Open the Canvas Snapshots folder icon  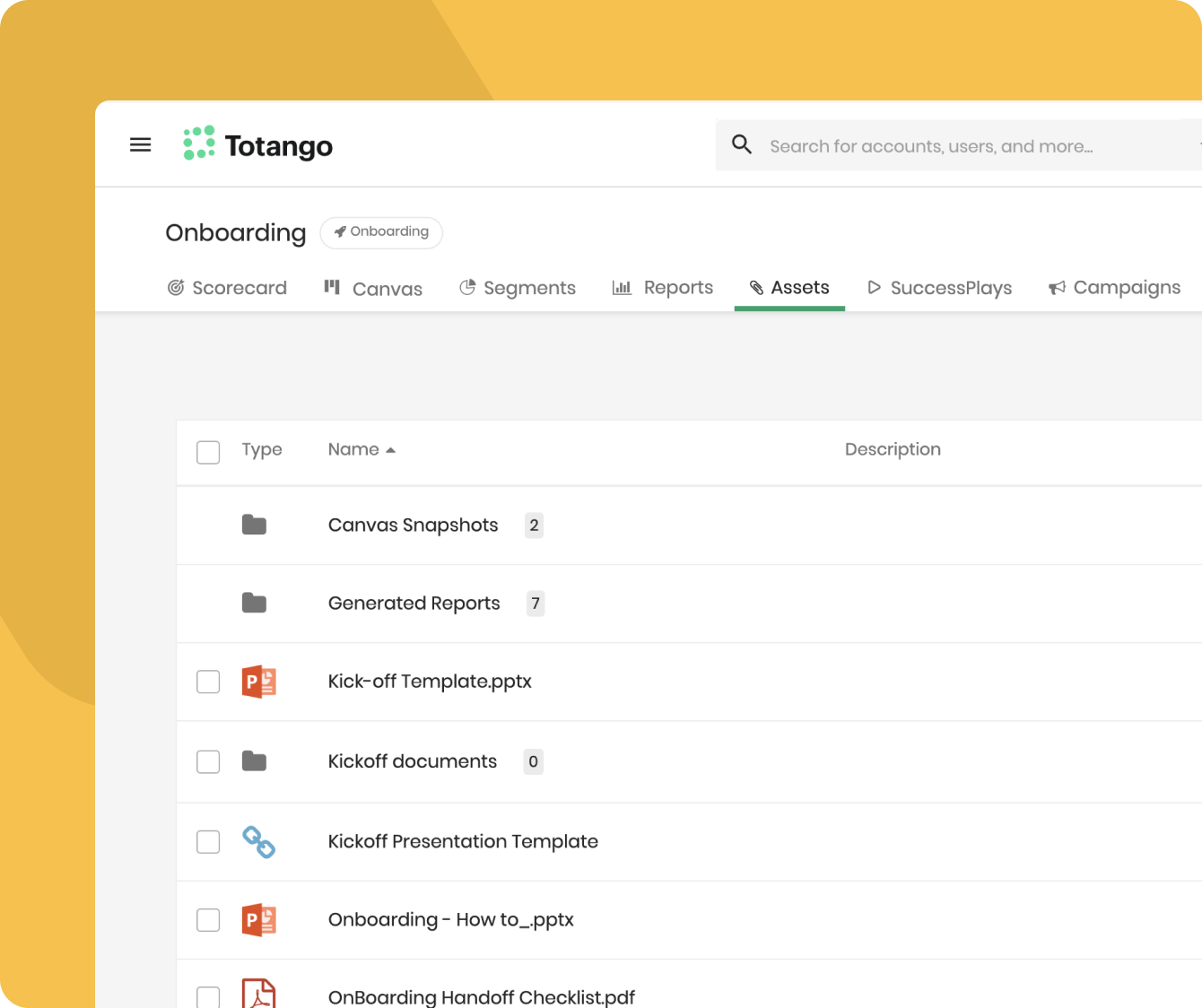(254, 525)
